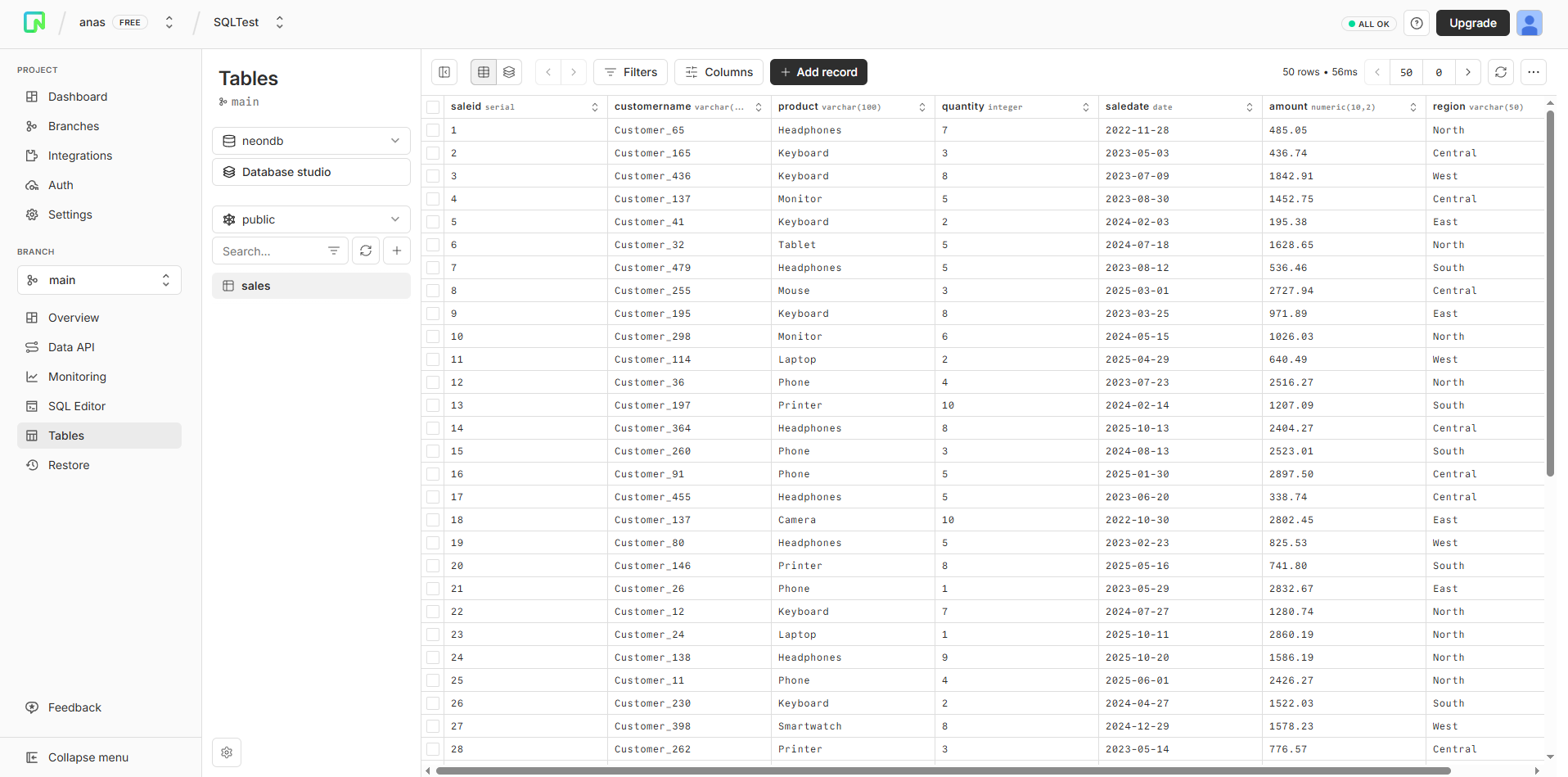Go to Monitoring in the sidebar
The height and width of the screenshot is (777, 1568).
[77, 377]
